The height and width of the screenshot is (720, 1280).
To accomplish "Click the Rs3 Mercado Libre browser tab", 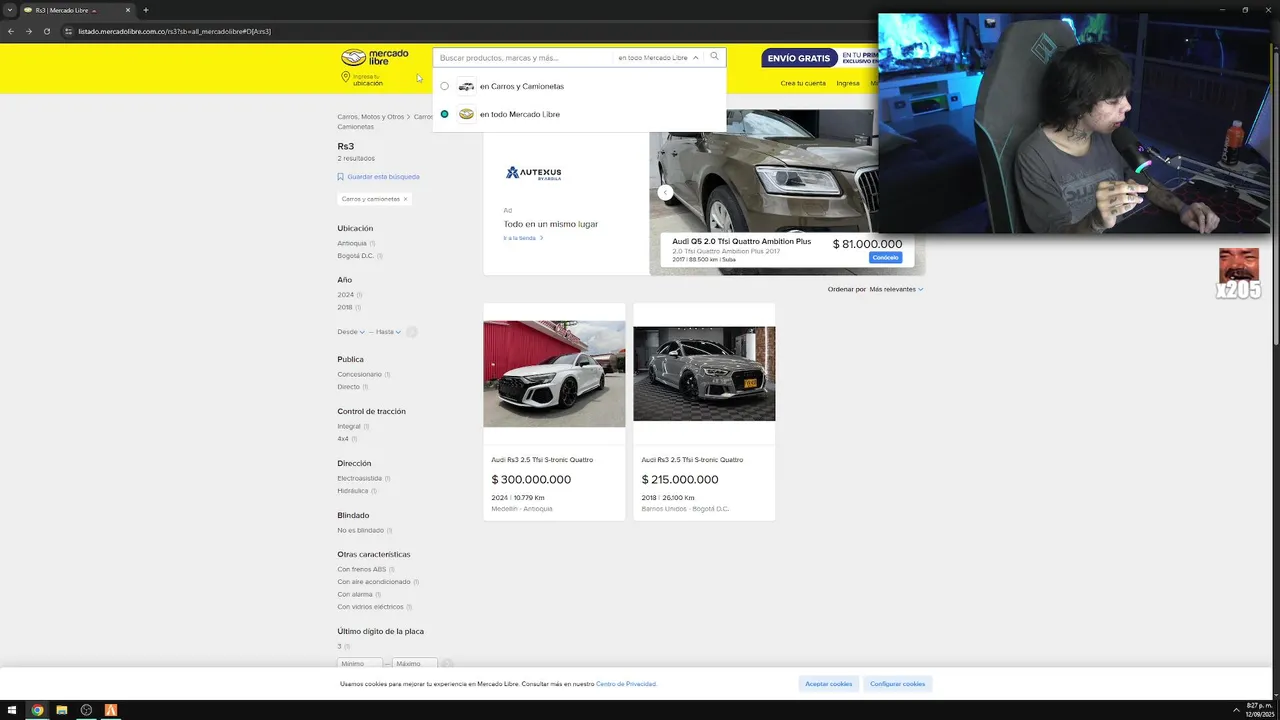I will point(78,10).
